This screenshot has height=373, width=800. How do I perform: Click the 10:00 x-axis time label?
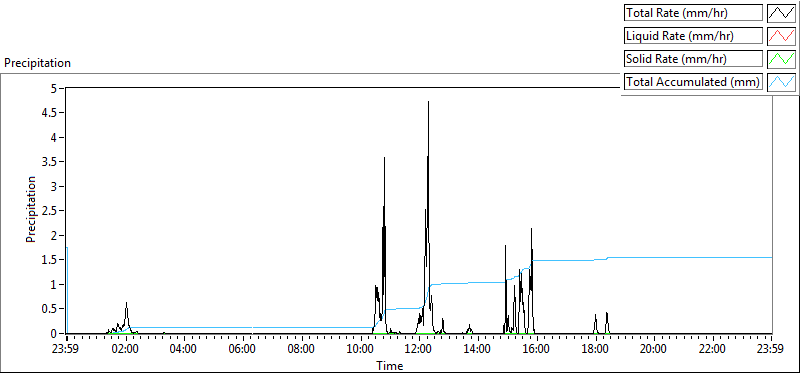tap(360, 350)
